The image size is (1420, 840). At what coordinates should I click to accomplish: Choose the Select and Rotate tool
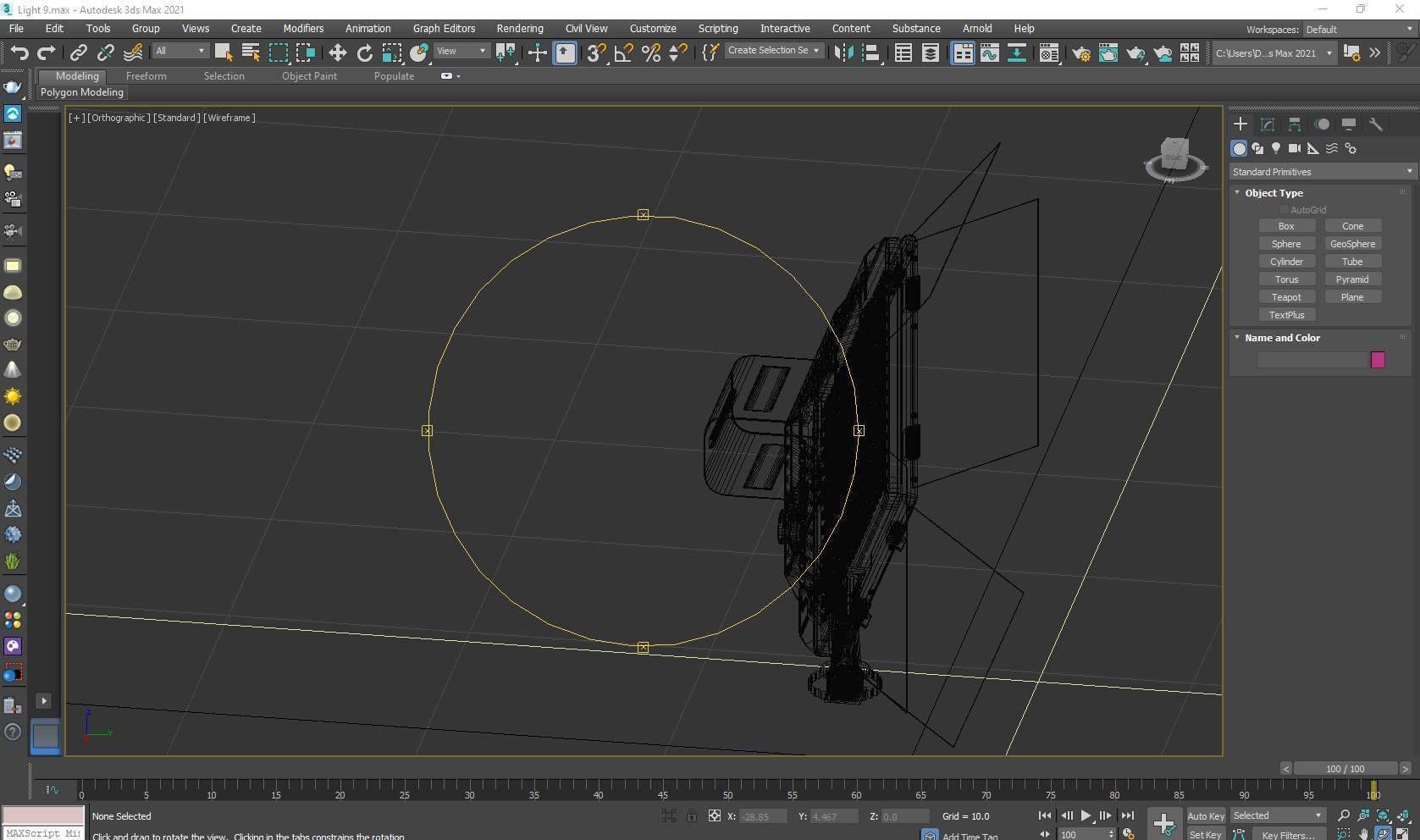pos(364,52)
